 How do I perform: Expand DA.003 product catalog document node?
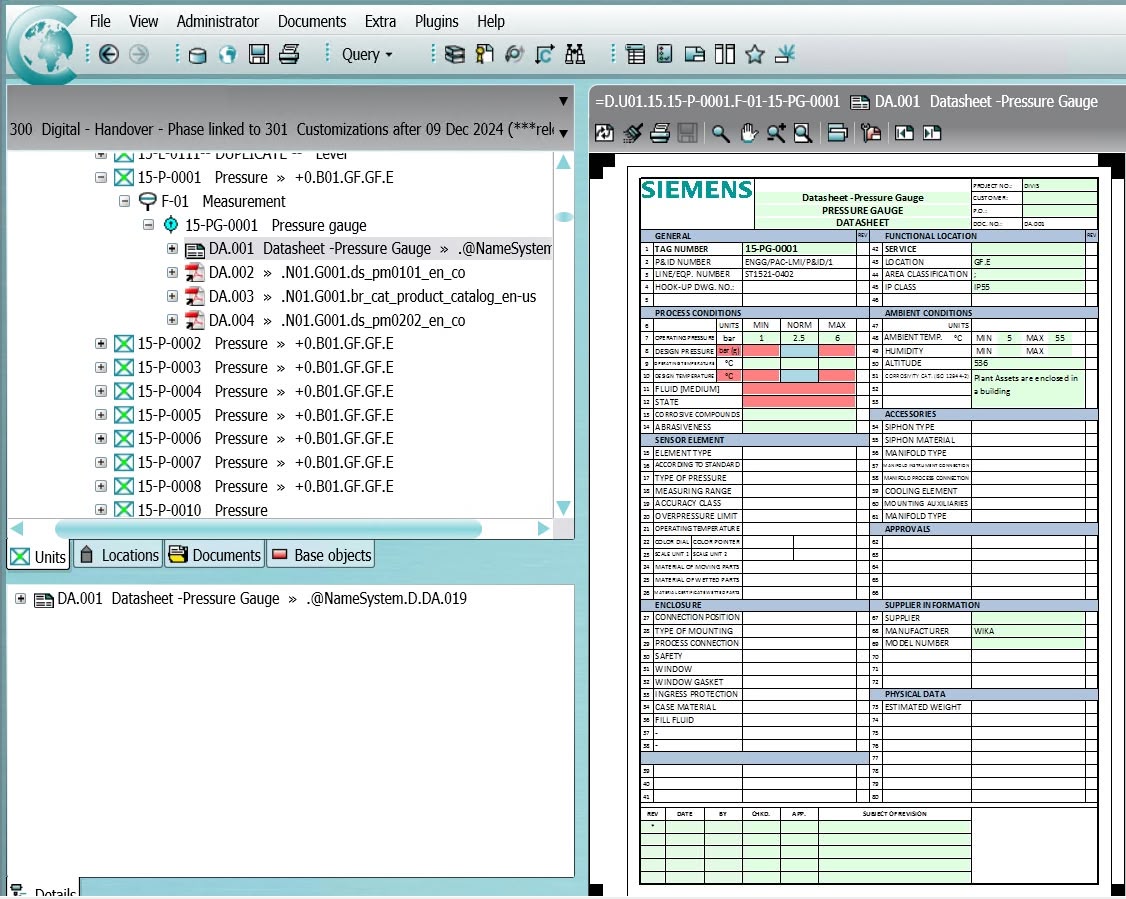click(172, 297)
